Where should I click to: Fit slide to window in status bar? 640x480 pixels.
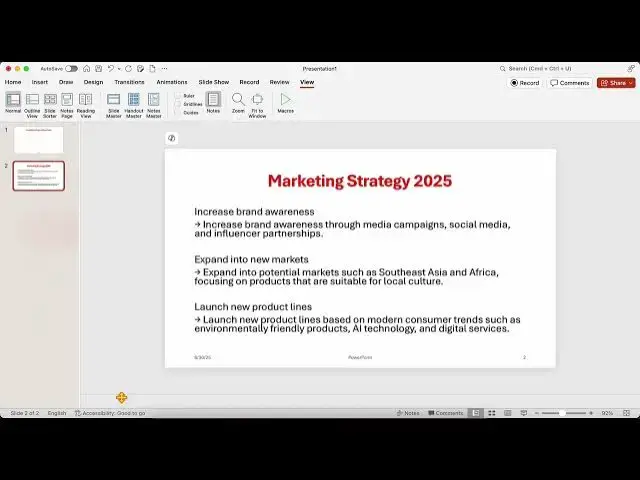627,413
